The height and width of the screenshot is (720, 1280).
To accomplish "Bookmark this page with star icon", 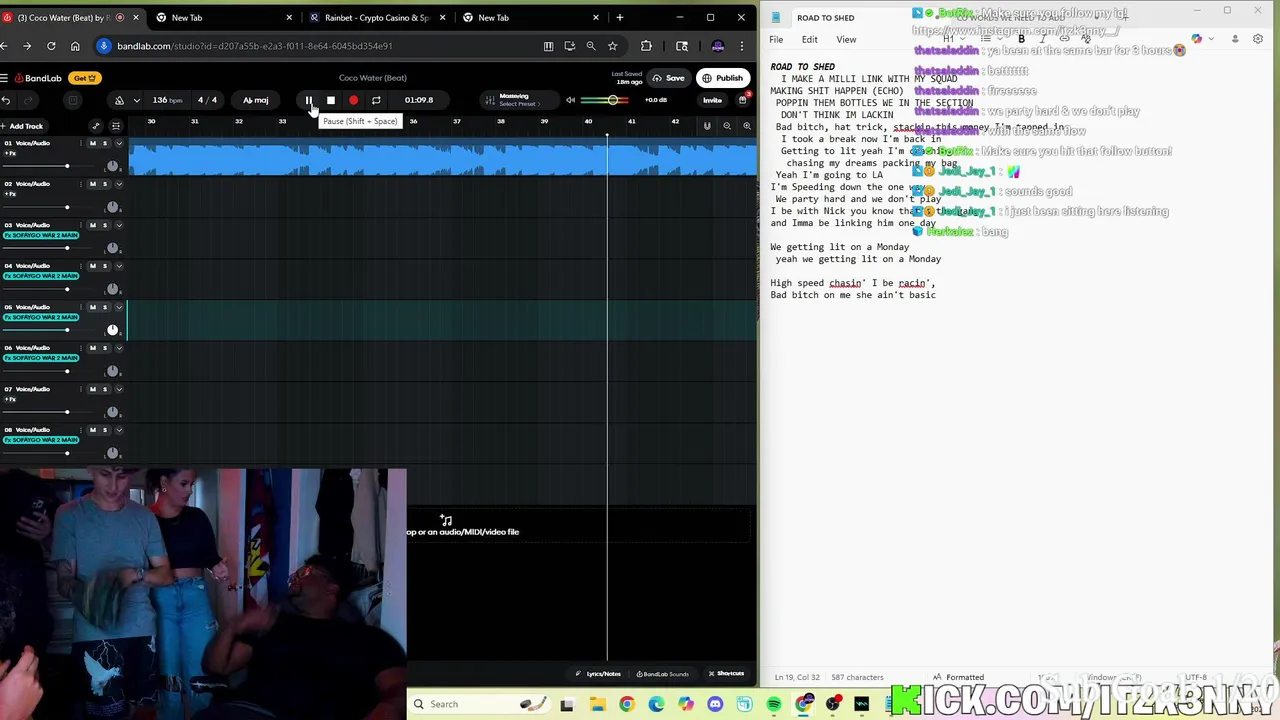I will (613, 46).
